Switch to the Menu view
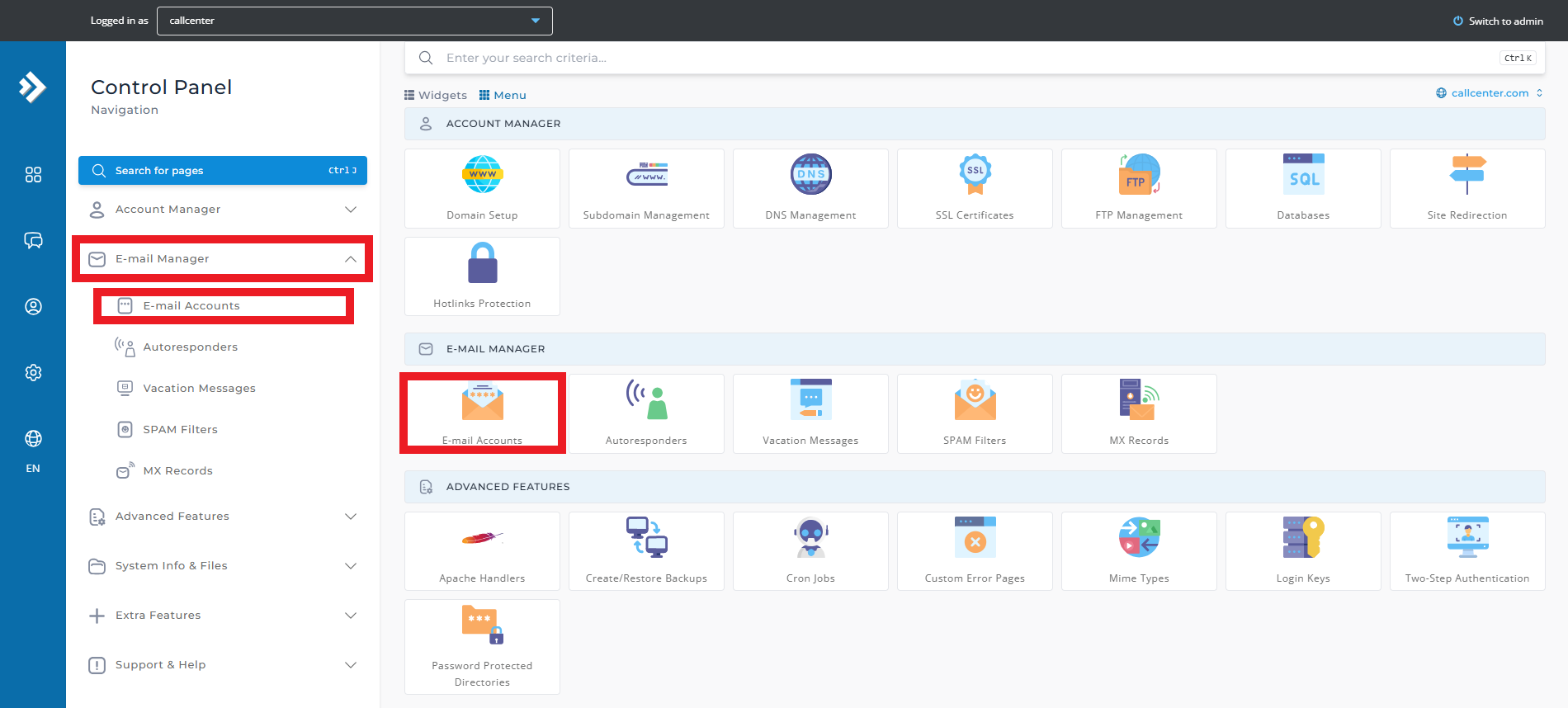This screenshot has width=1568, height=708. click(x=503, y=95)
